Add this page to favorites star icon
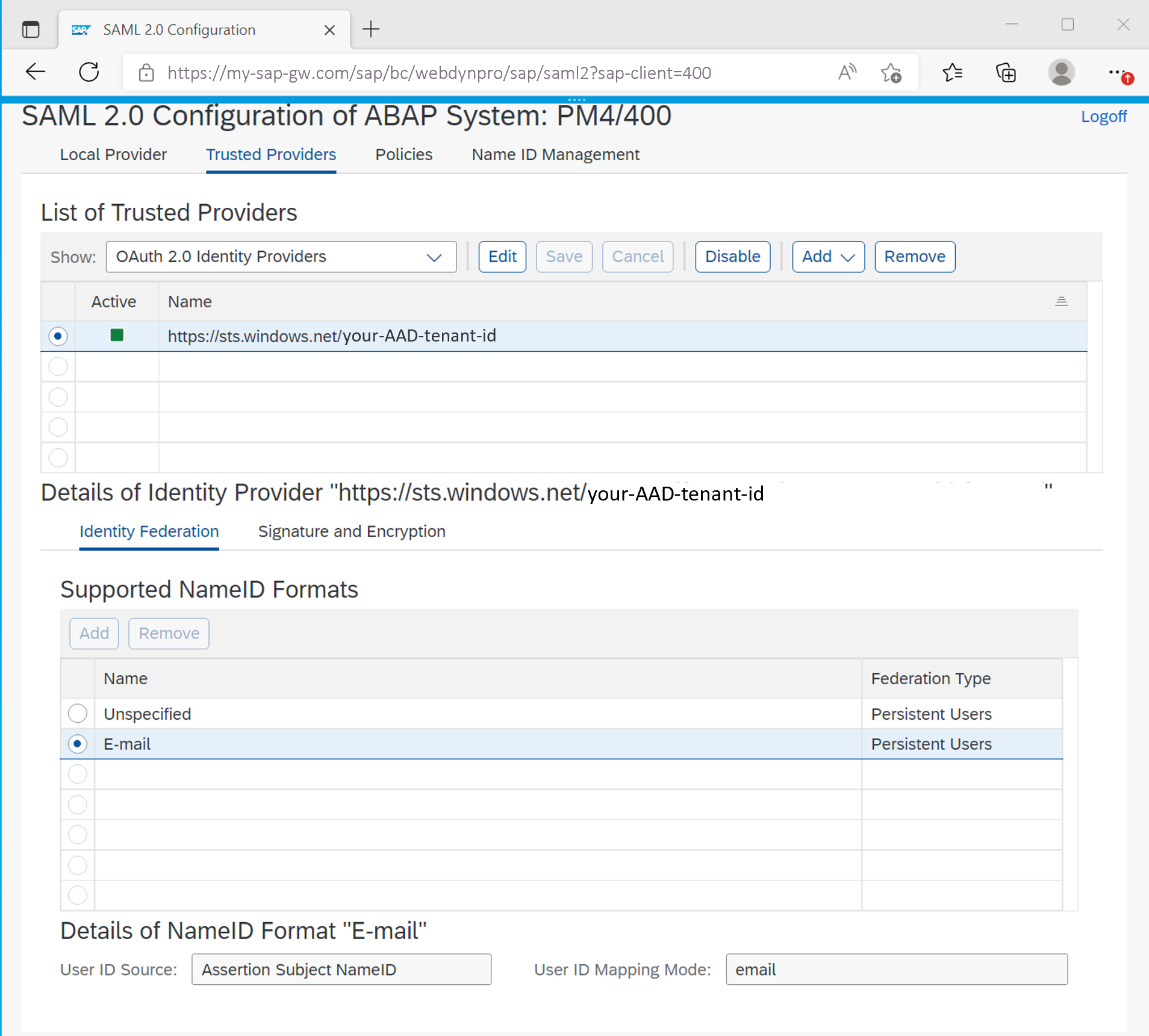Screen dimensions: 1149x1036 (891, 73)
